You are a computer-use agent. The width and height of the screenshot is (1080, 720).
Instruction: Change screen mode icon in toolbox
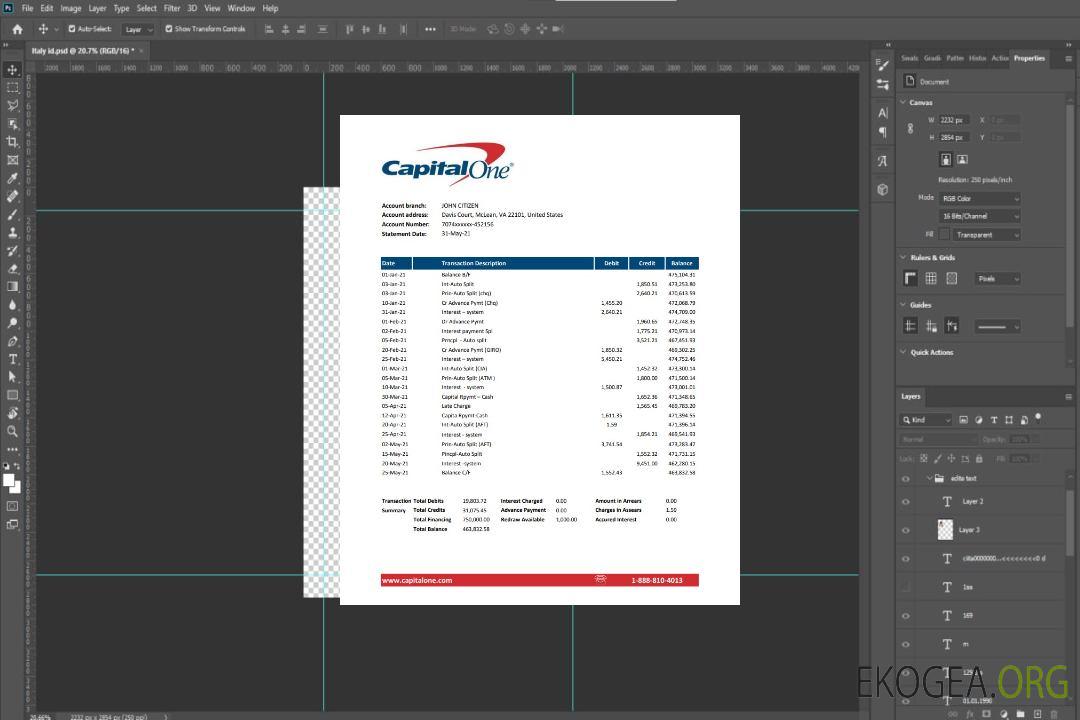click(x=12, y=524)
